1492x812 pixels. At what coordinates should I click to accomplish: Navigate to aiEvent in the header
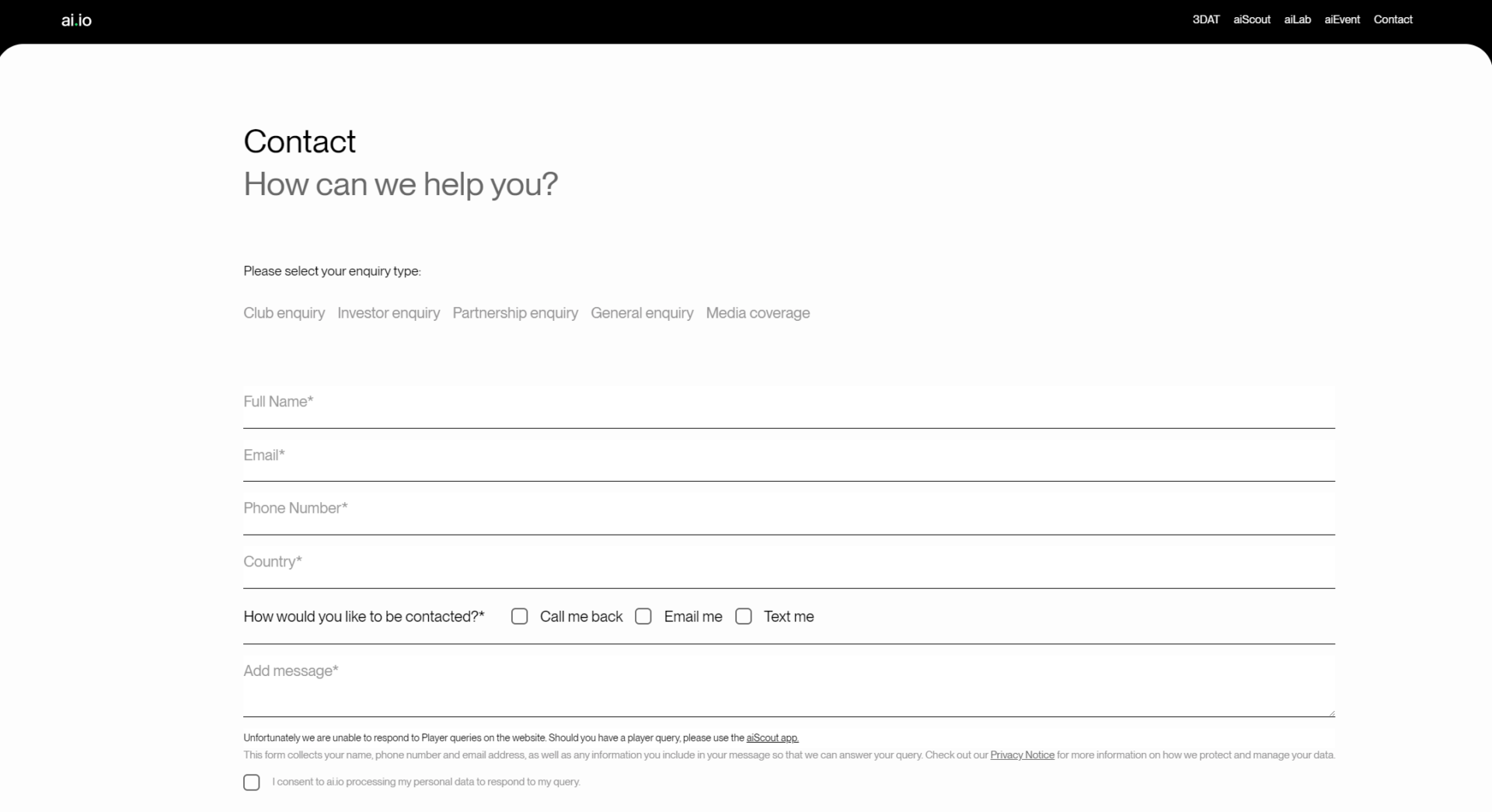click(x=1342, y=19)
